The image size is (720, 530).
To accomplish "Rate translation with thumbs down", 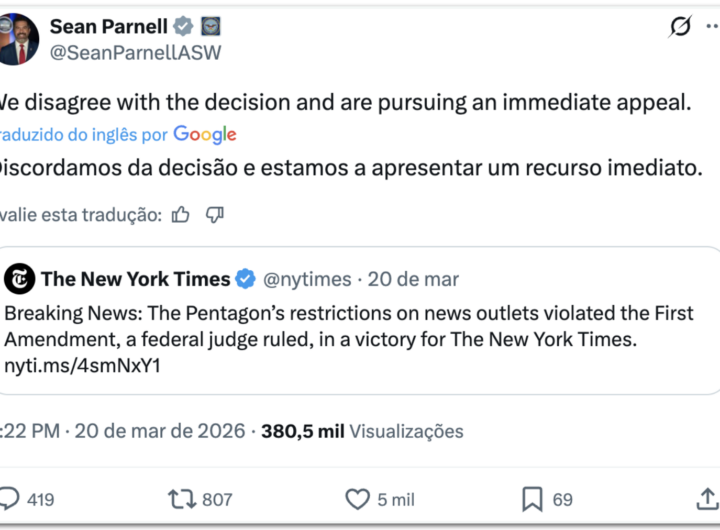I will [x=214, y=214].
